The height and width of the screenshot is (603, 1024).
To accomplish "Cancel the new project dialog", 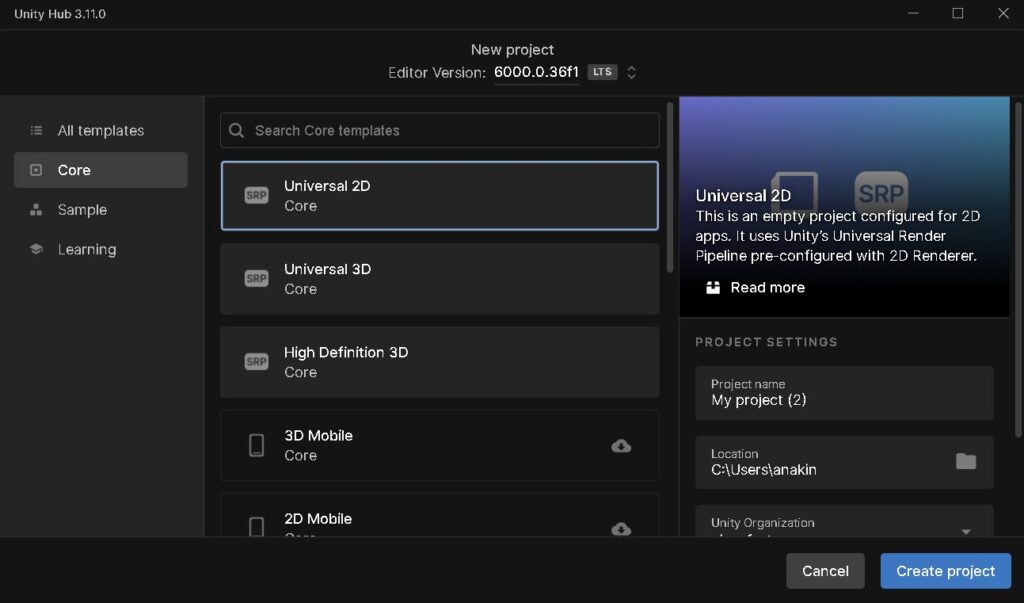I will tap(825, 571).
